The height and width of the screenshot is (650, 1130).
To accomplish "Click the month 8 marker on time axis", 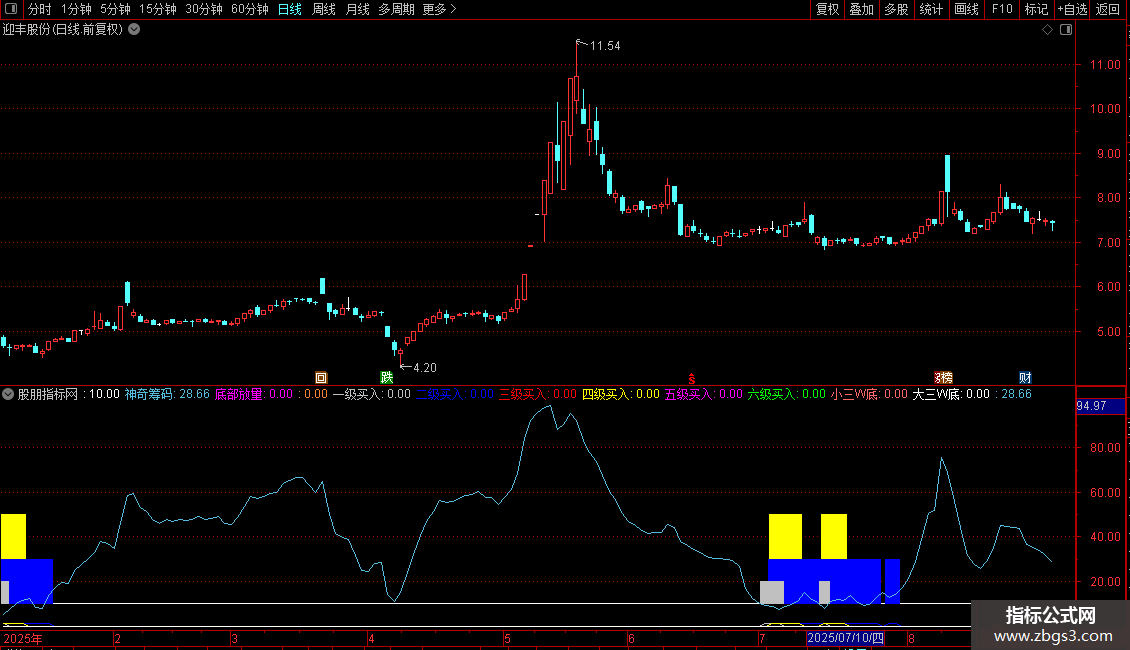I will click(911, 638).
